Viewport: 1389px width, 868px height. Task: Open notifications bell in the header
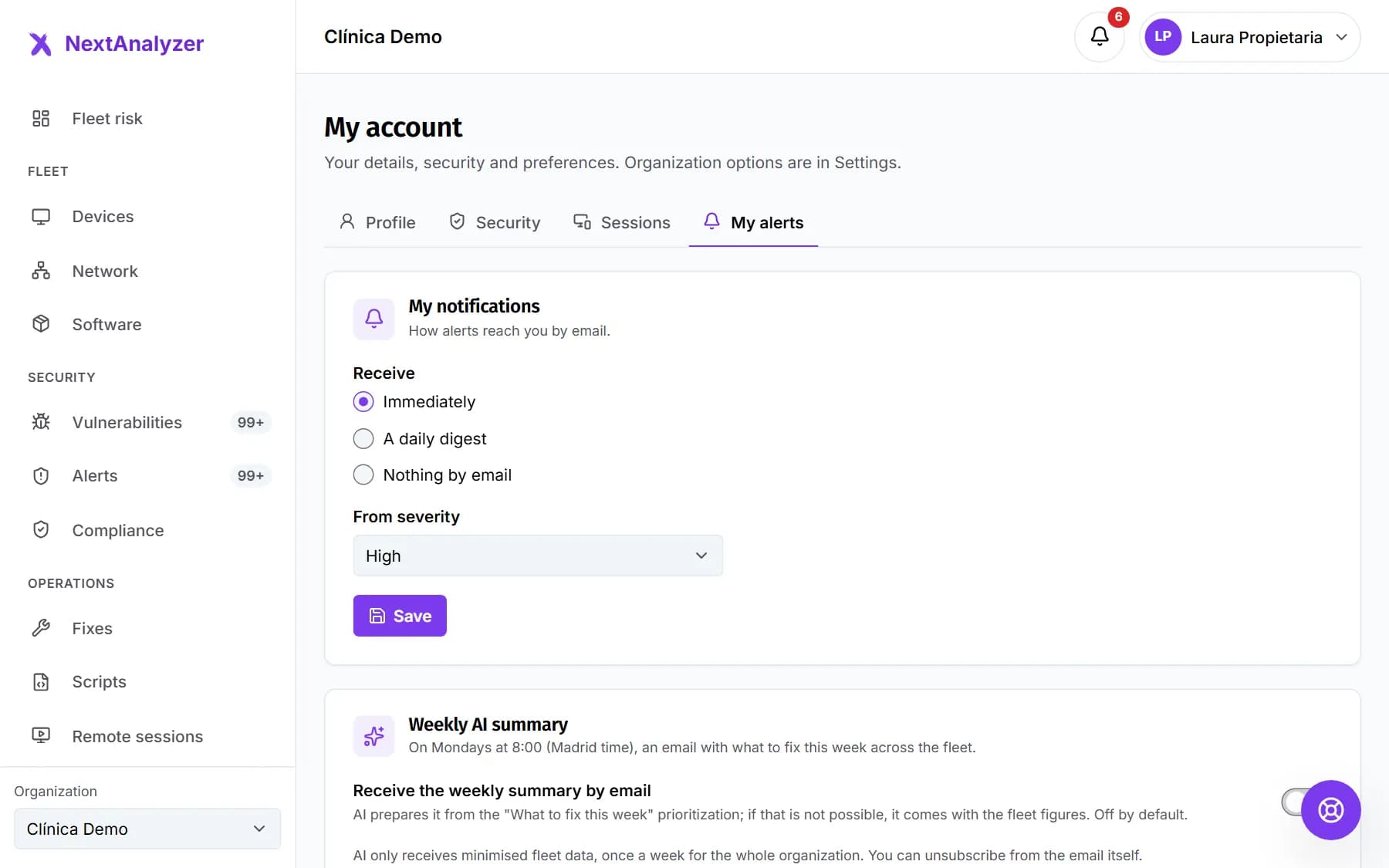pos(1099,37)
